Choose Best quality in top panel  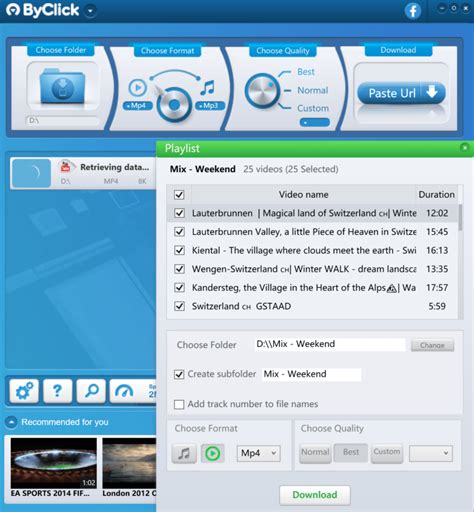pos(306,72)
